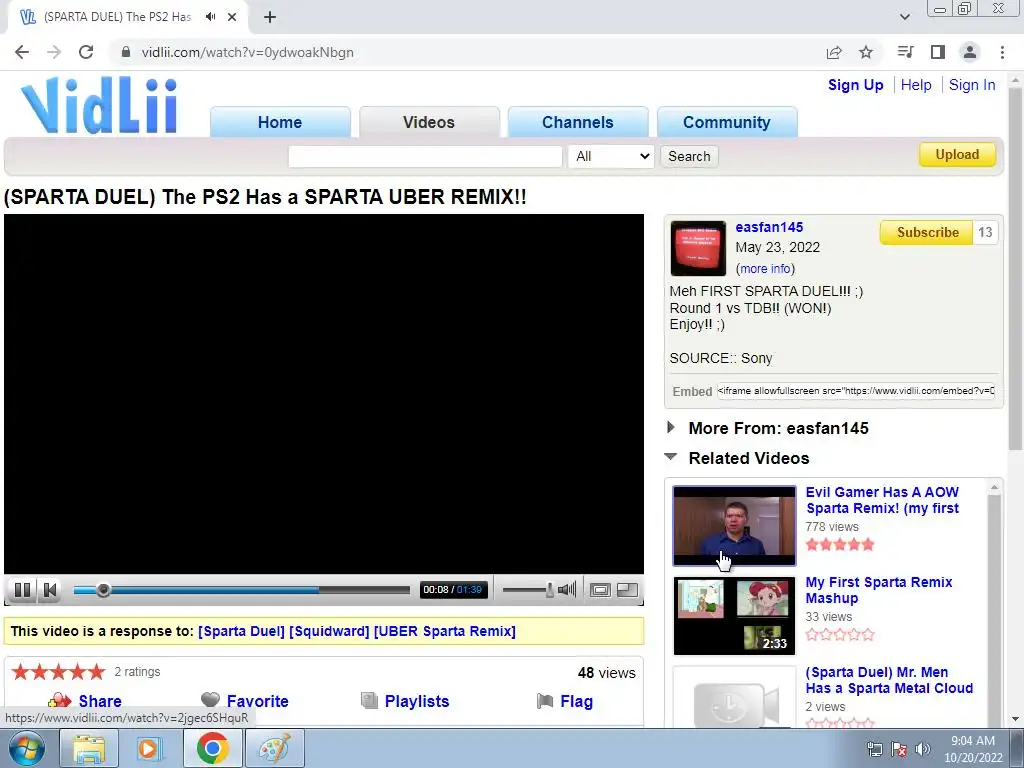Open Evil Gamer Has A AOW thumbnail
Image resolution: width=1024 pixels, height=768 pixels.
coord(735,526)
